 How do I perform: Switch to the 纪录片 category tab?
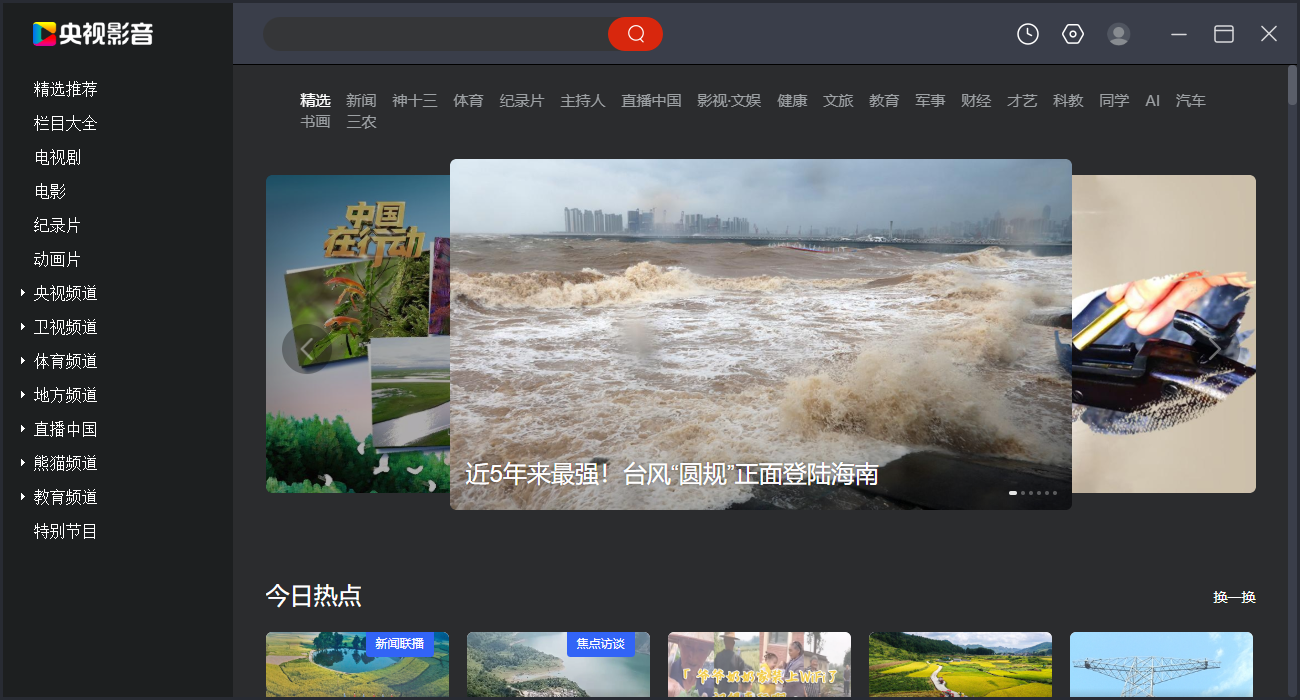(521, 100)
